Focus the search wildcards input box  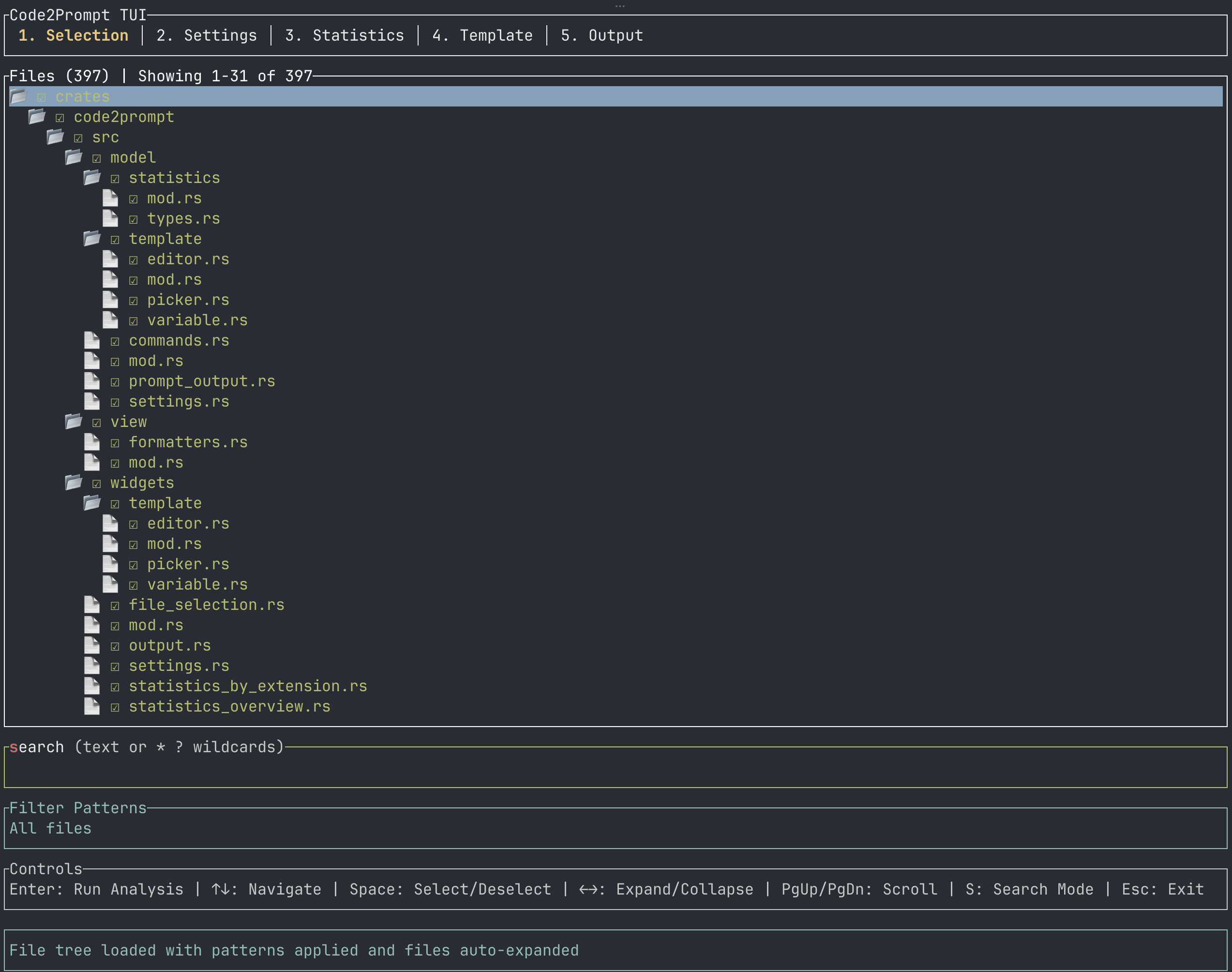click(616, 768)
